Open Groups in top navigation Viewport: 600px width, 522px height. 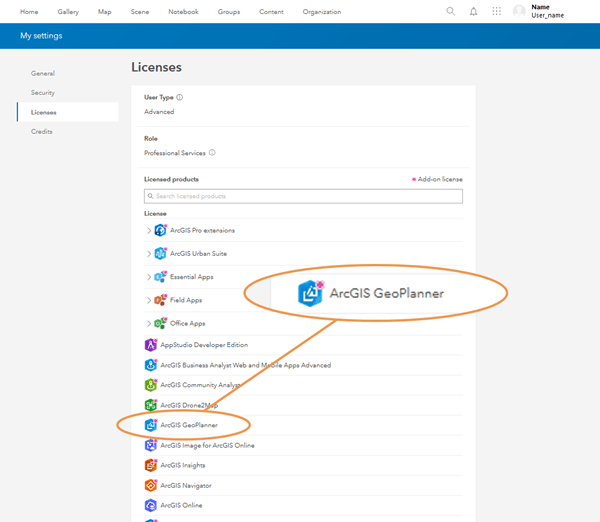pyautogui.click(x=229, y=12)
